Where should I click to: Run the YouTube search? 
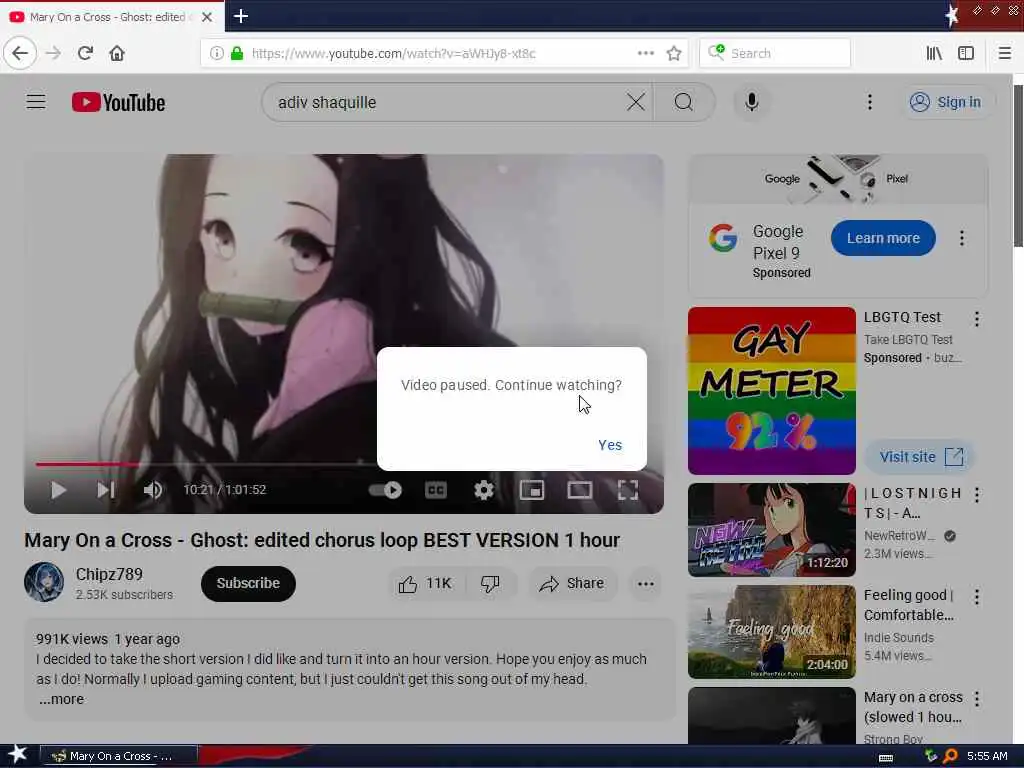pyautogui.click(x=684, y=102)
